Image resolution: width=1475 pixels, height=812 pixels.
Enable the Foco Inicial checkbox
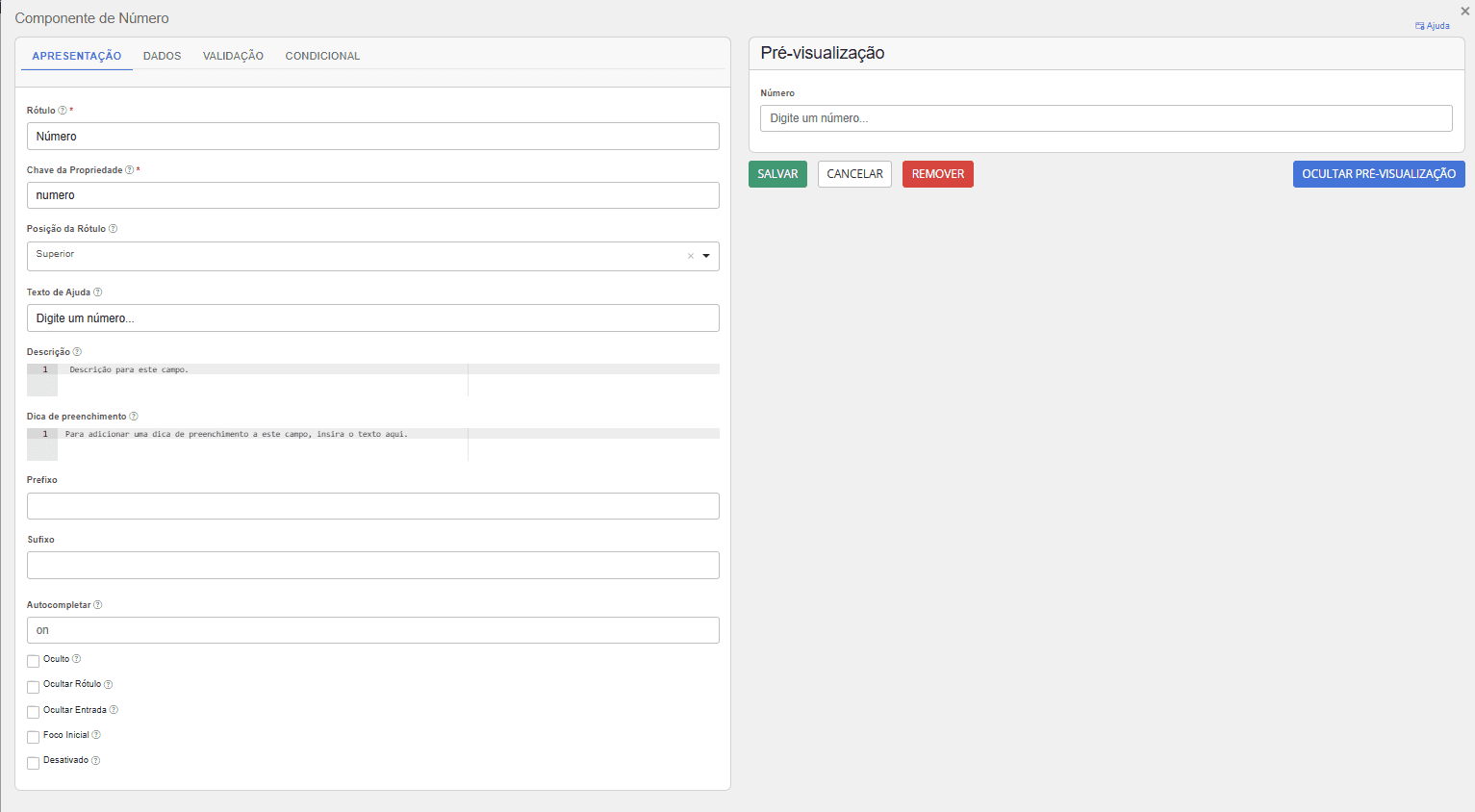coord(33,737)
